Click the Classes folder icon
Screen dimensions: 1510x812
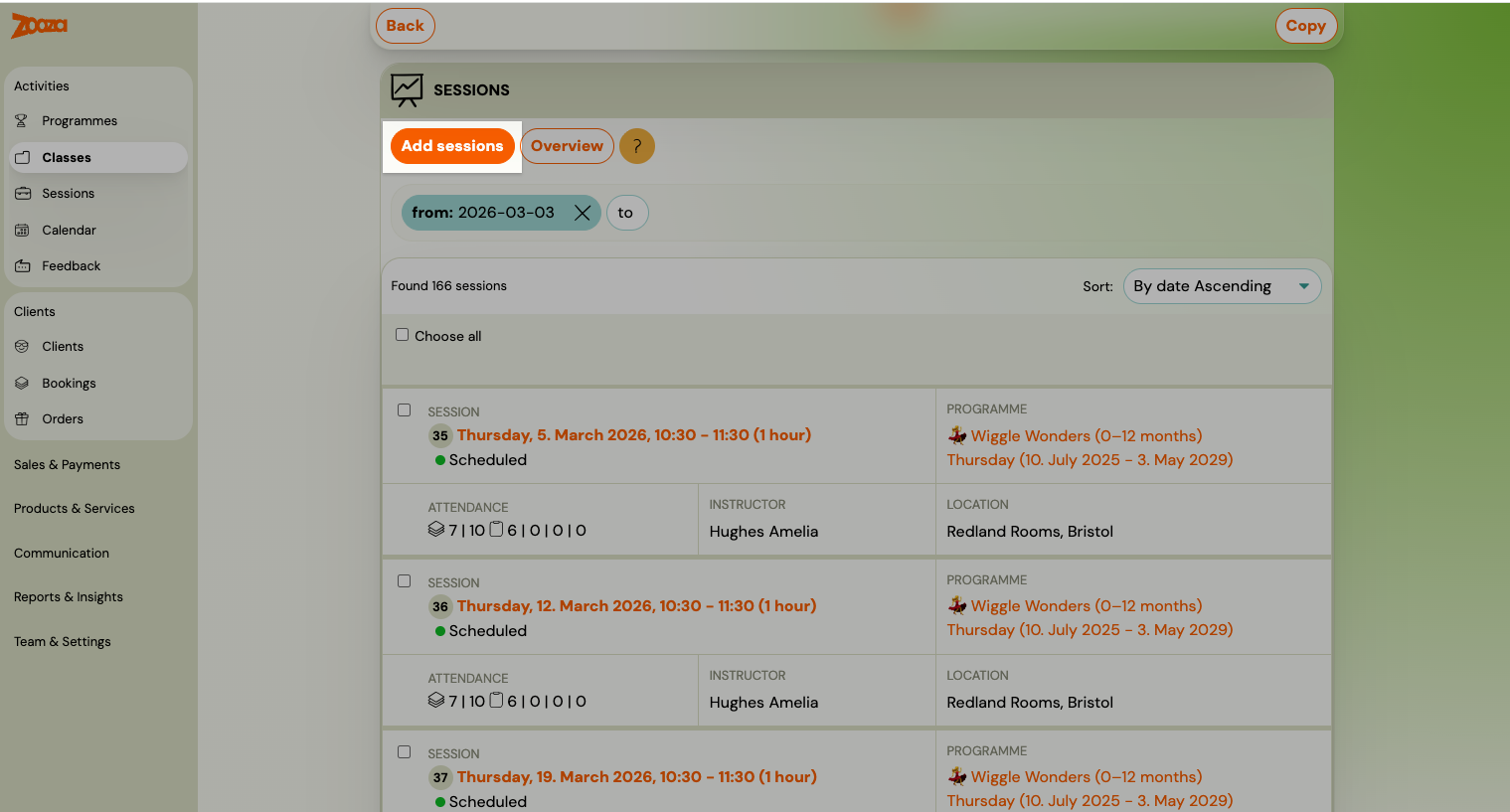[x=22, y=158]
